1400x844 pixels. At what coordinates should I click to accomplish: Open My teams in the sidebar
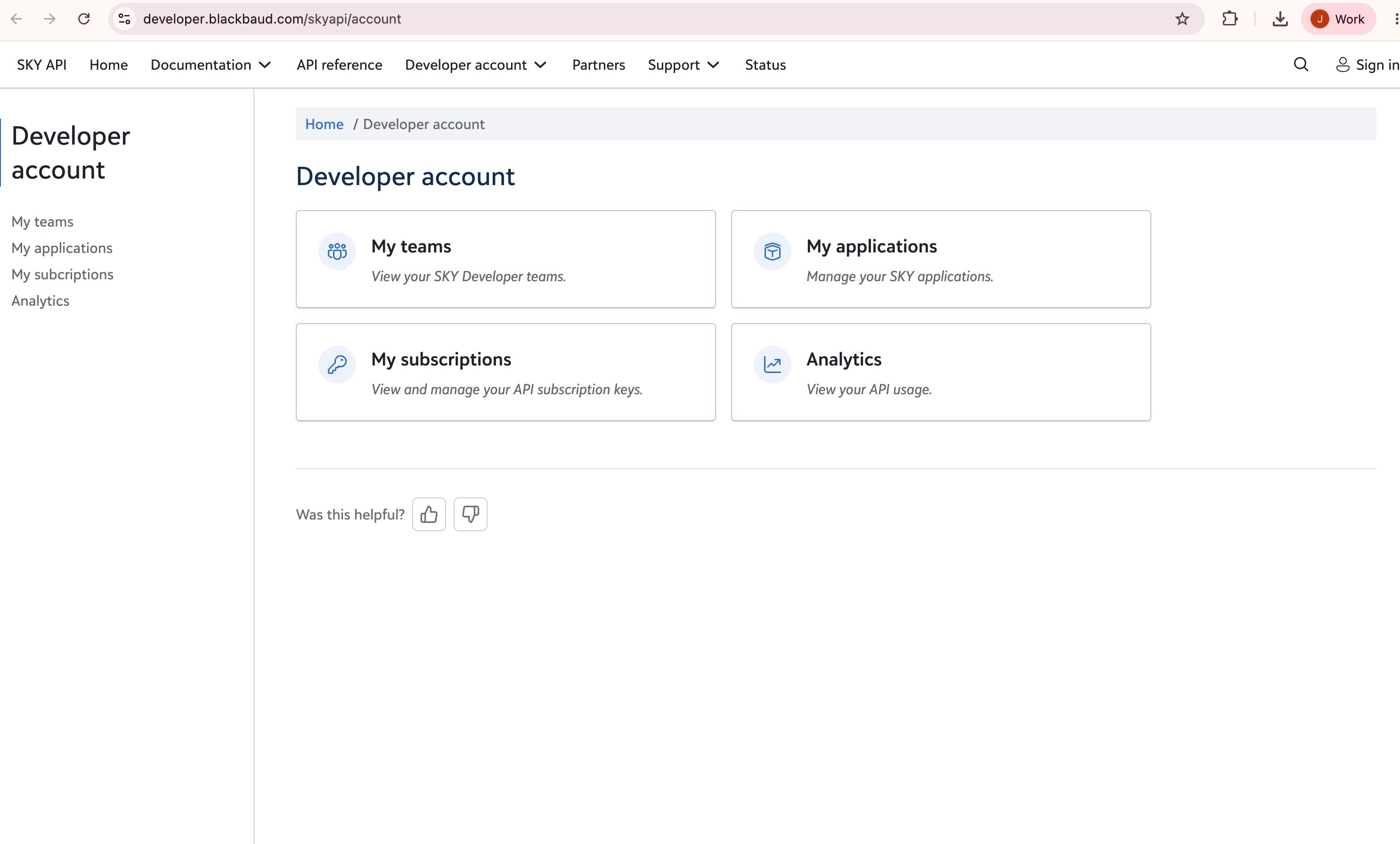coord(42,221)
